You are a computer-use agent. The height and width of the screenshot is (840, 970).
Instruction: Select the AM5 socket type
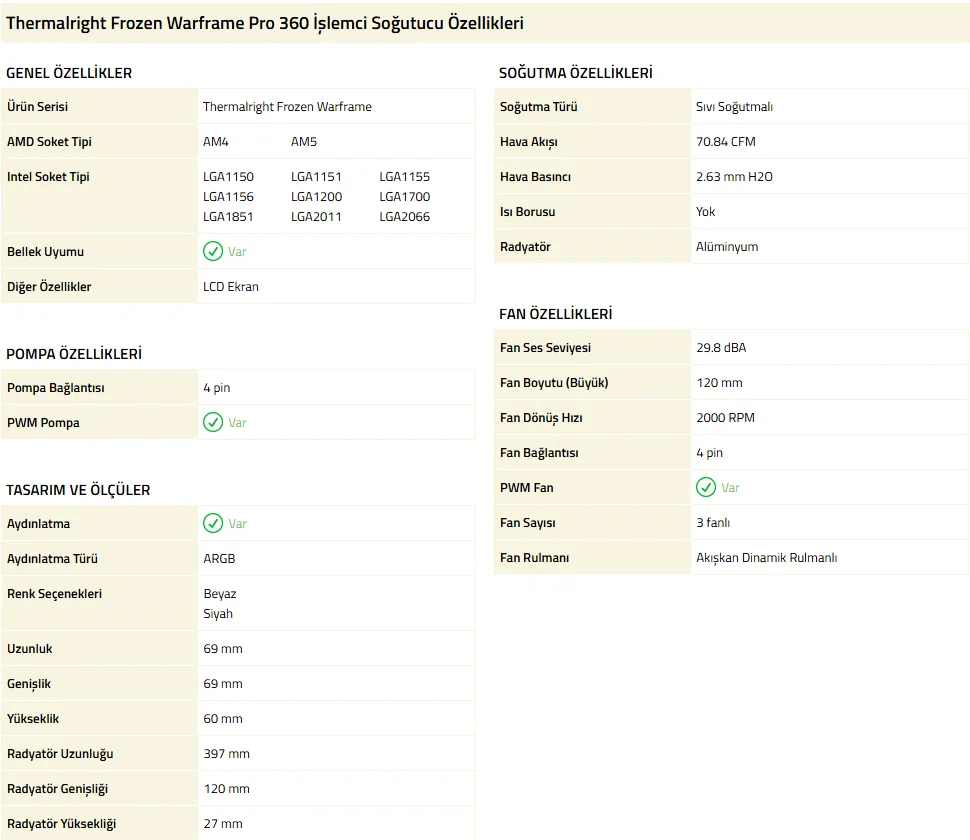click(304, 142)
